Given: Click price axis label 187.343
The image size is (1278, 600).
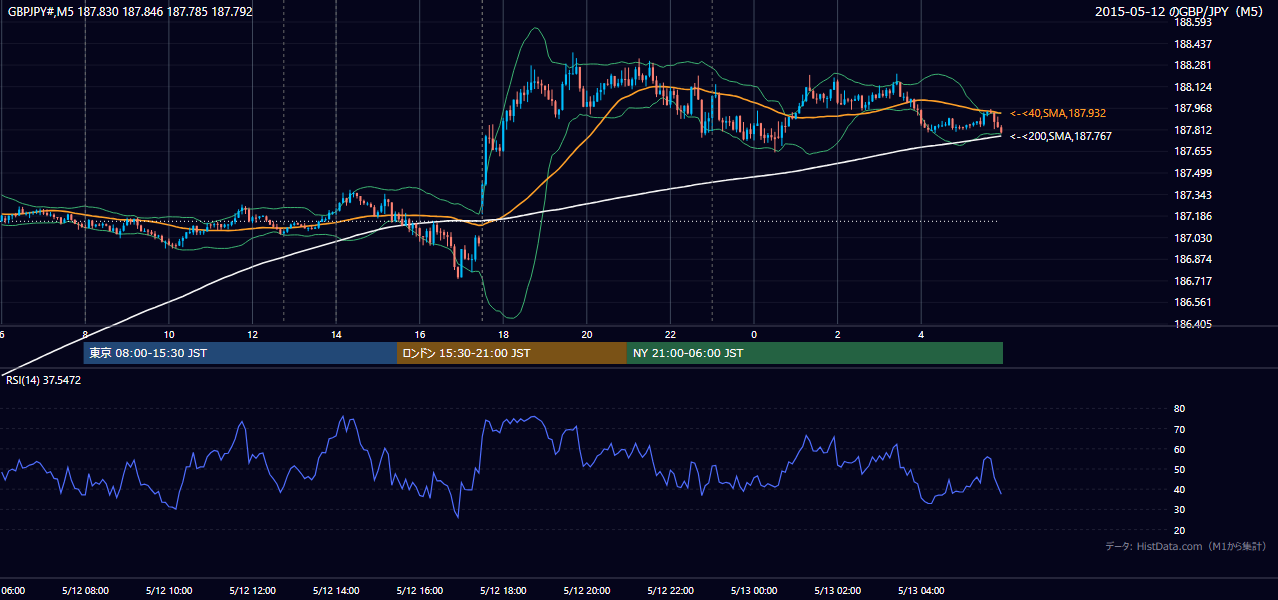Looking at the screenshot, I should pyautogui.click(x=1192, y=195).
